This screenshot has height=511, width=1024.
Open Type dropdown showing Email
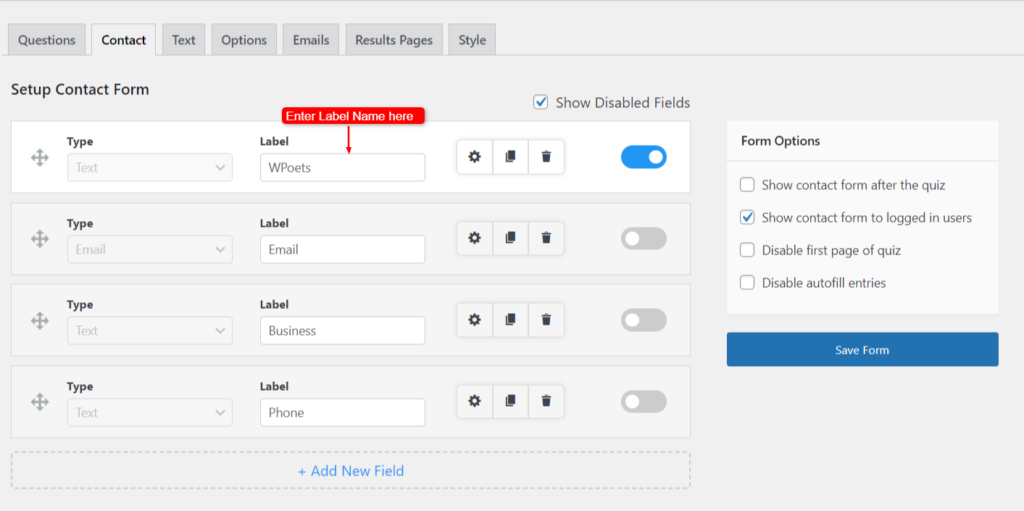(x=150, y=249)
